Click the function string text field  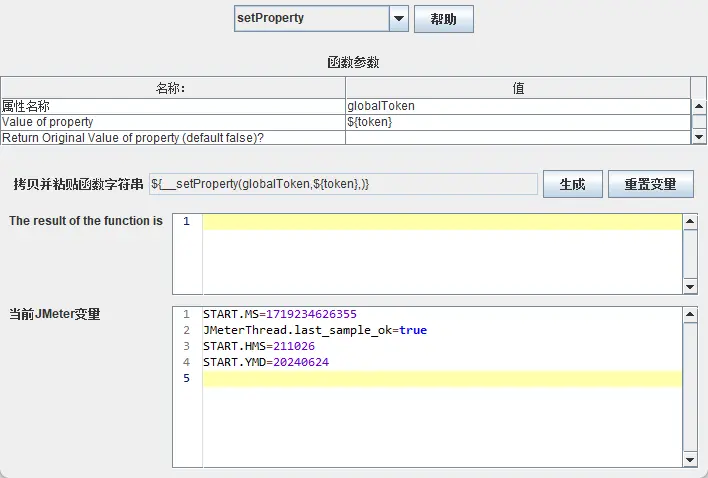coord(343,184)
